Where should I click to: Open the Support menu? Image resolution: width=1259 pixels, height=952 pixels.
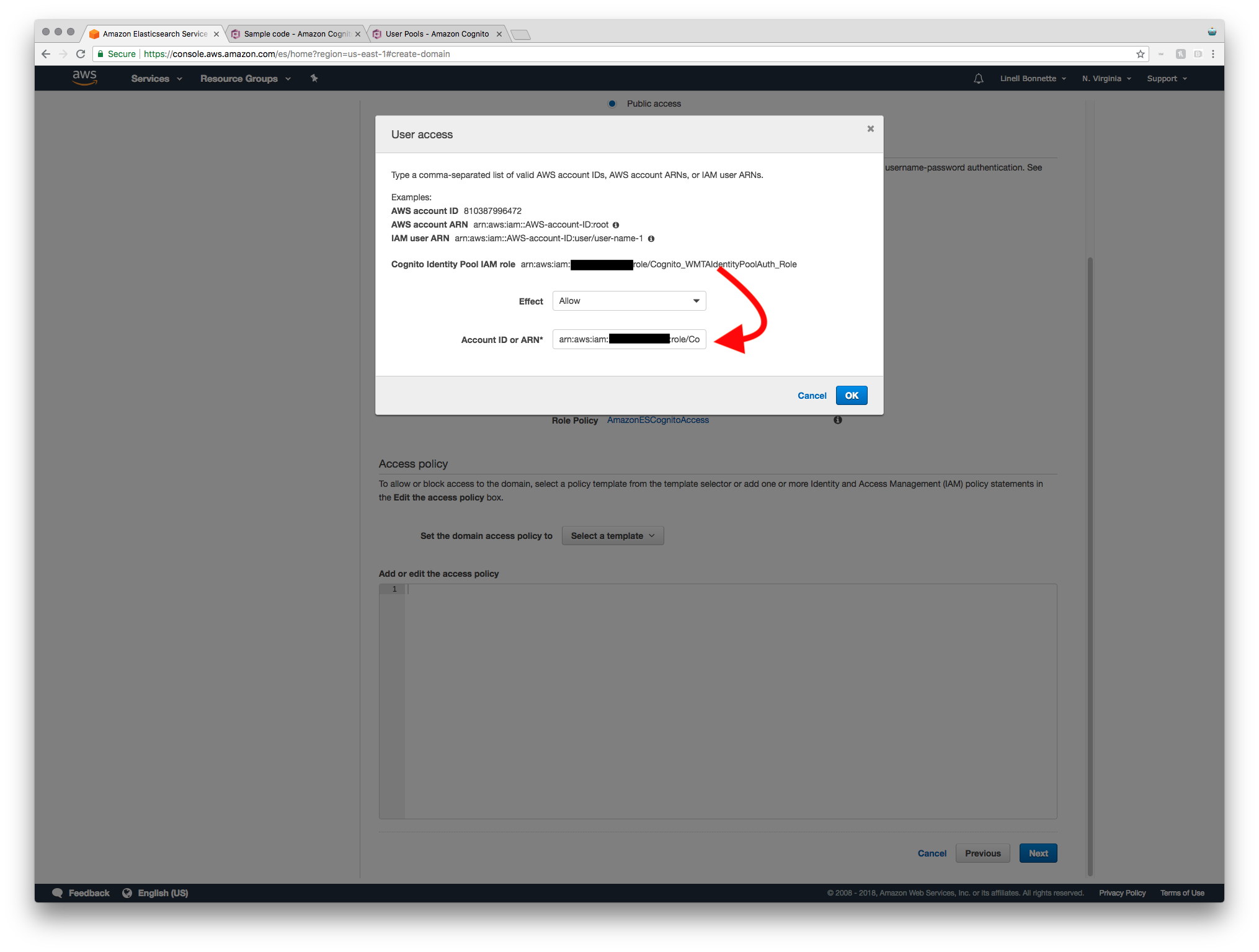1167,78
